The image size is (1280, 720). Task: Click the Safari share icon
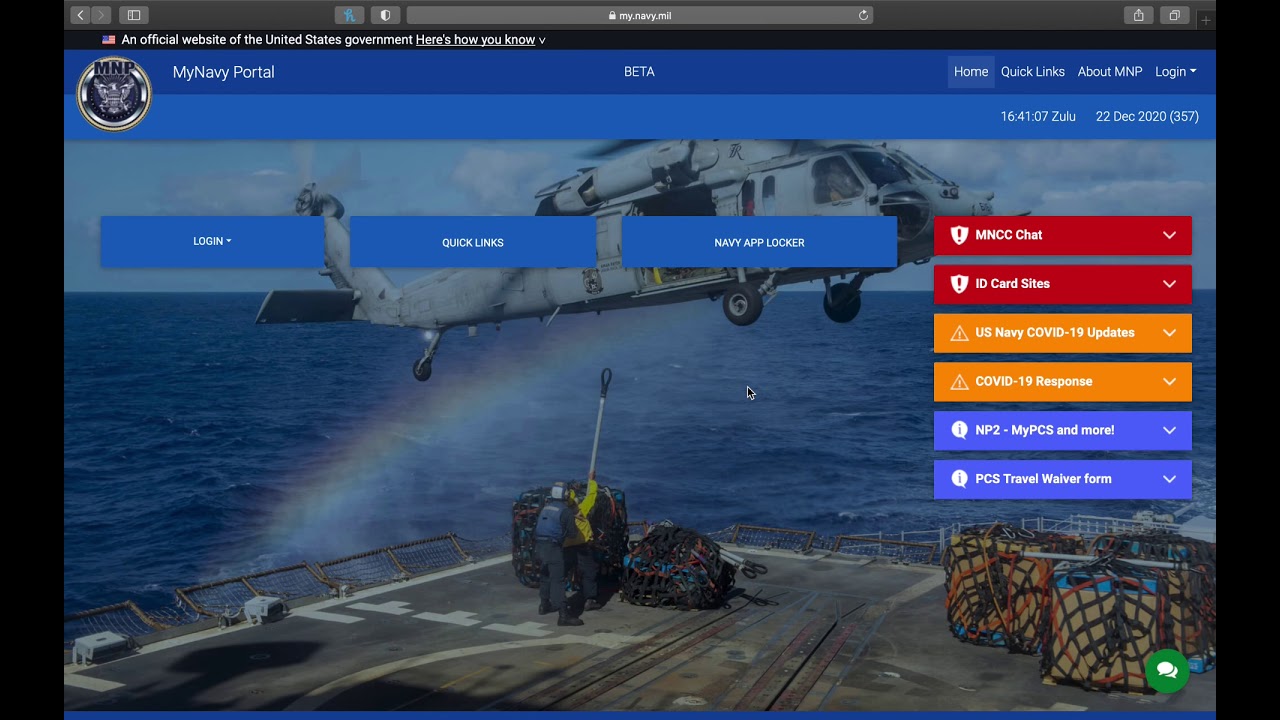click(1138, 15)
